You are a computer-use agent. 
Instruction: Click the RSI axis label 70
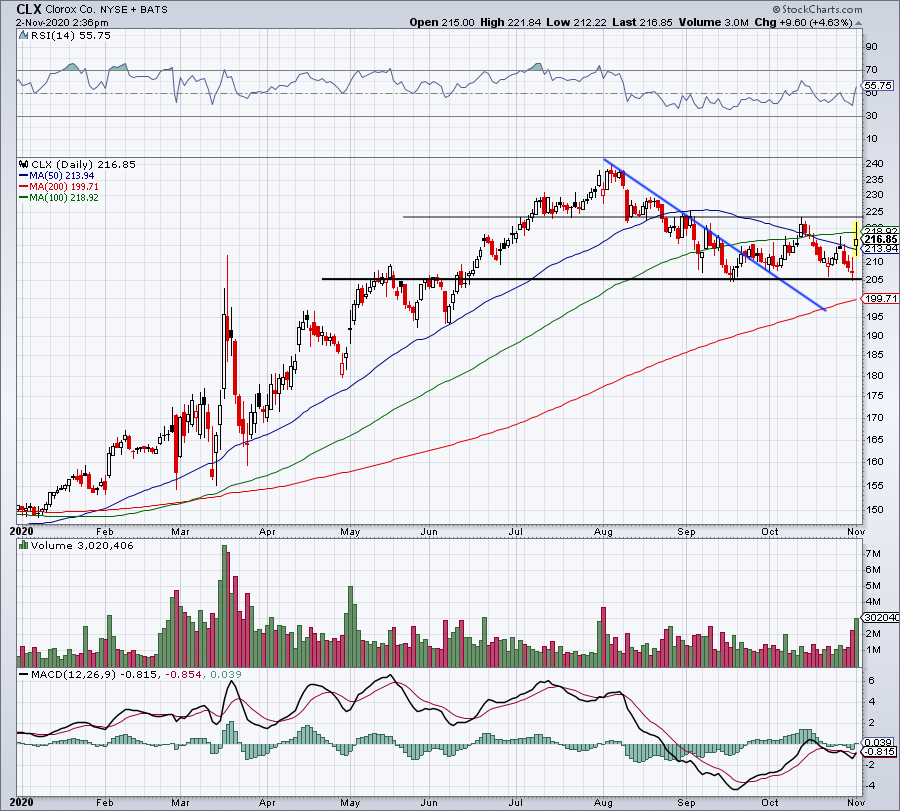tap(871, 70)
